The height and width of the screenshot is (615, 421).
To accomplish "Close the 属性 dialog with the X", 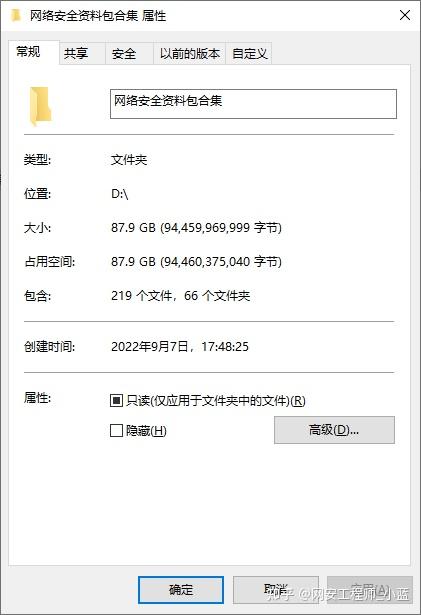I will coord(405,15).
